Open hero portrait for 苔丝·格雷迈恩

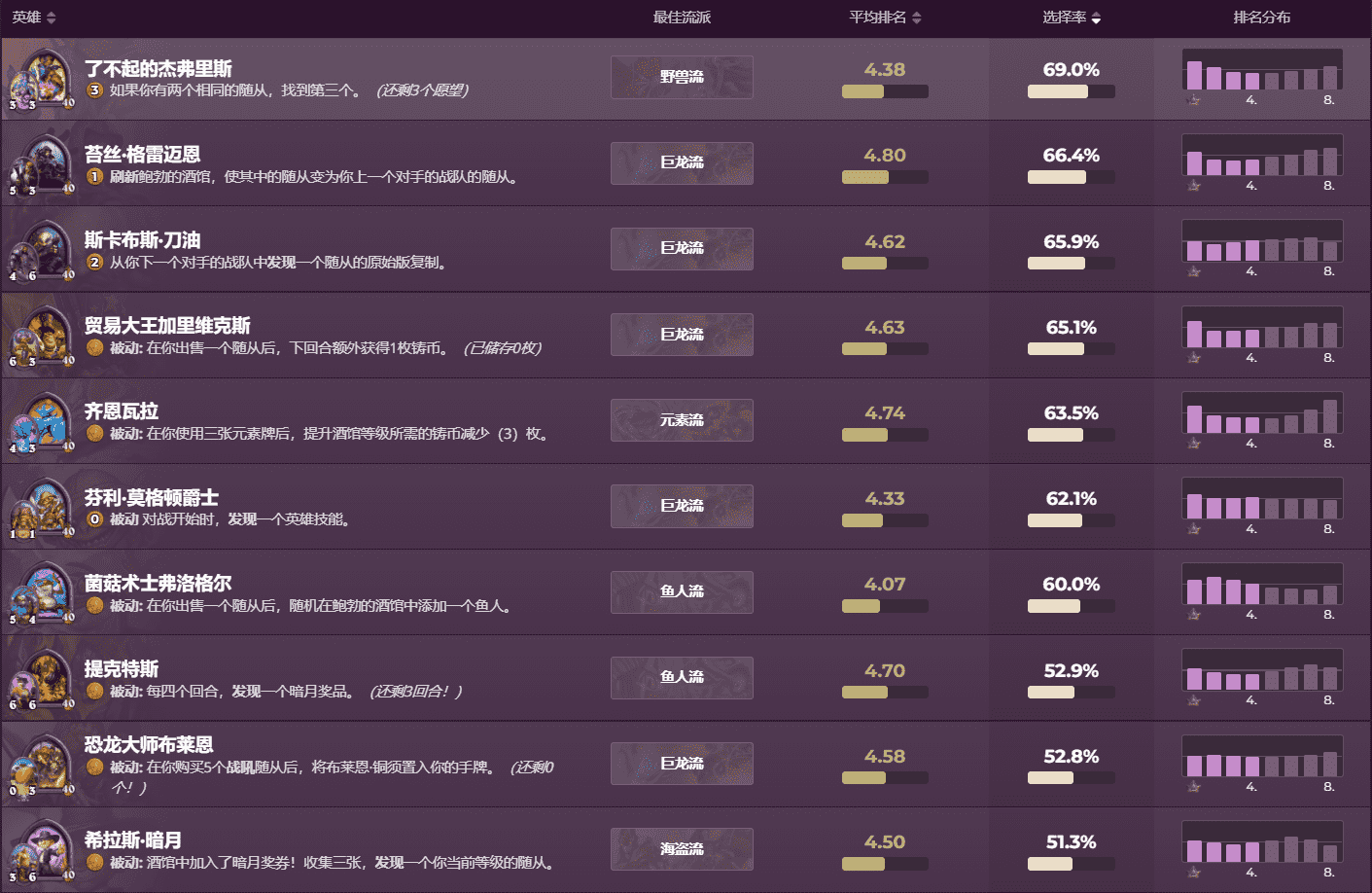[x=42, y=164]
